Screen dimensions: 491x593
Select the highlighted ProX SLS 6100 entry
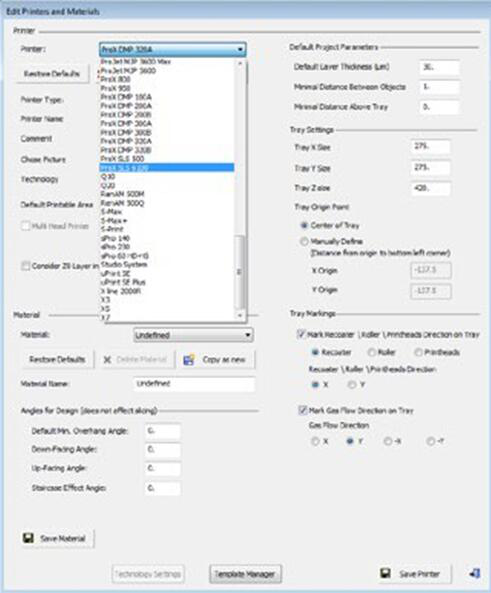tap(167, 168)
